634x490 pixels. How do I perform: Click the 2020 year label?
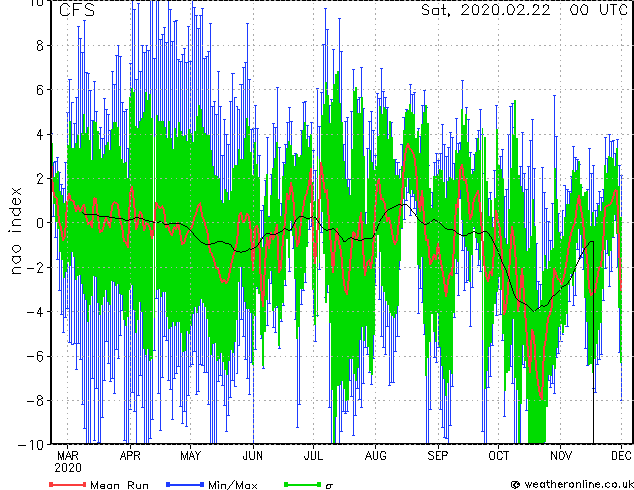(68, 468)
